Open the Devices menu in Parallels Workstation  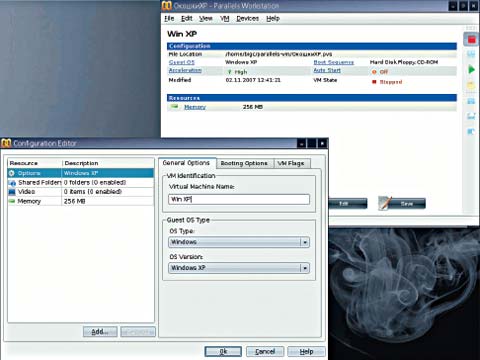pos(248,19)
